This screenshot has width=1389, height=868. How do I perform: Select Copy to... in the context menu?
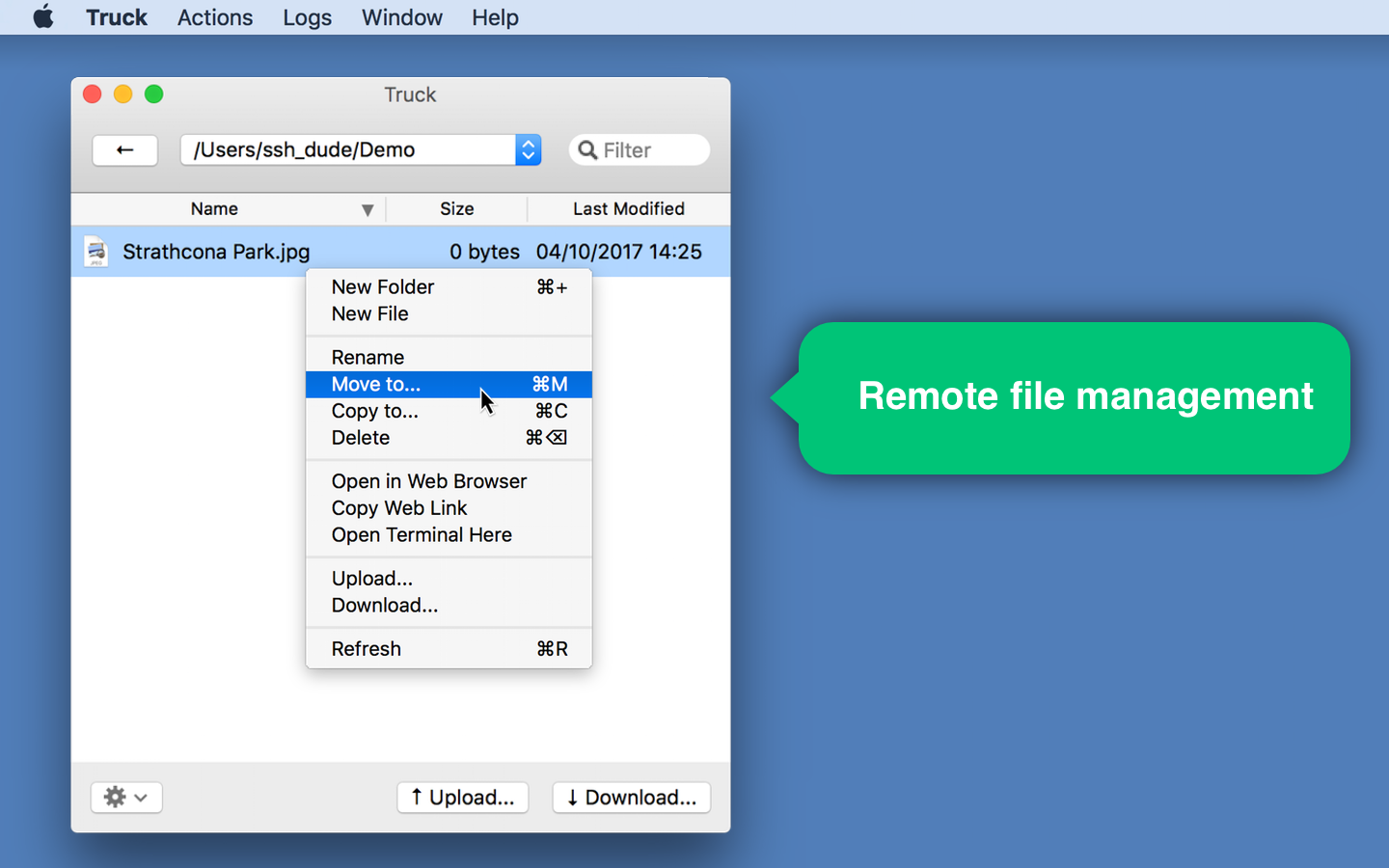[449, 411]
